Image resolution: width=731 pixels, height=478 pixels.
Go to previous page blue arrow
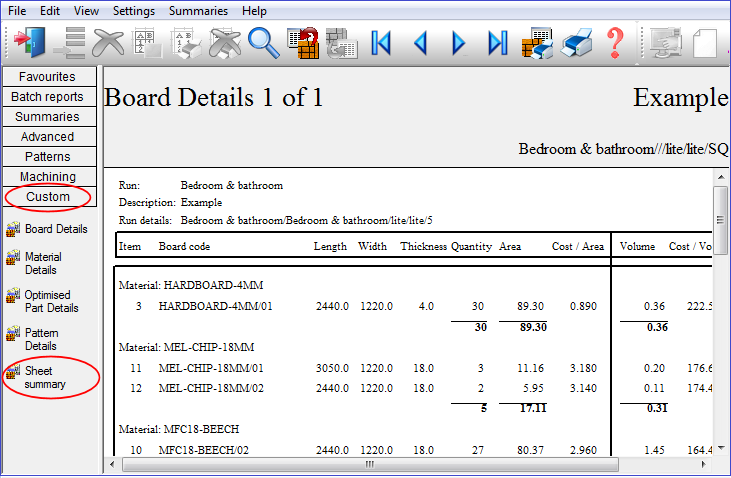[x=421, y=43]
